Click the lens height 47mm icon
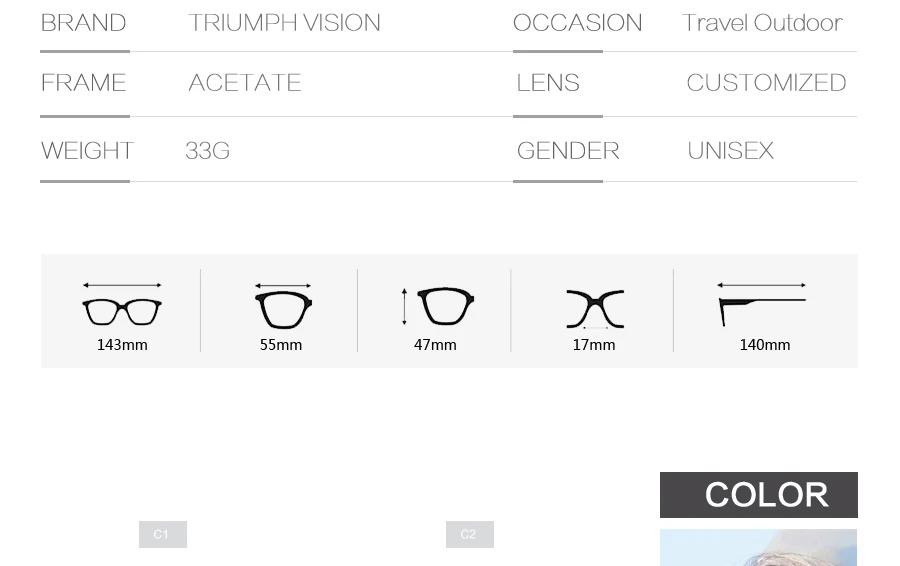900x566 pixels. 439,306
